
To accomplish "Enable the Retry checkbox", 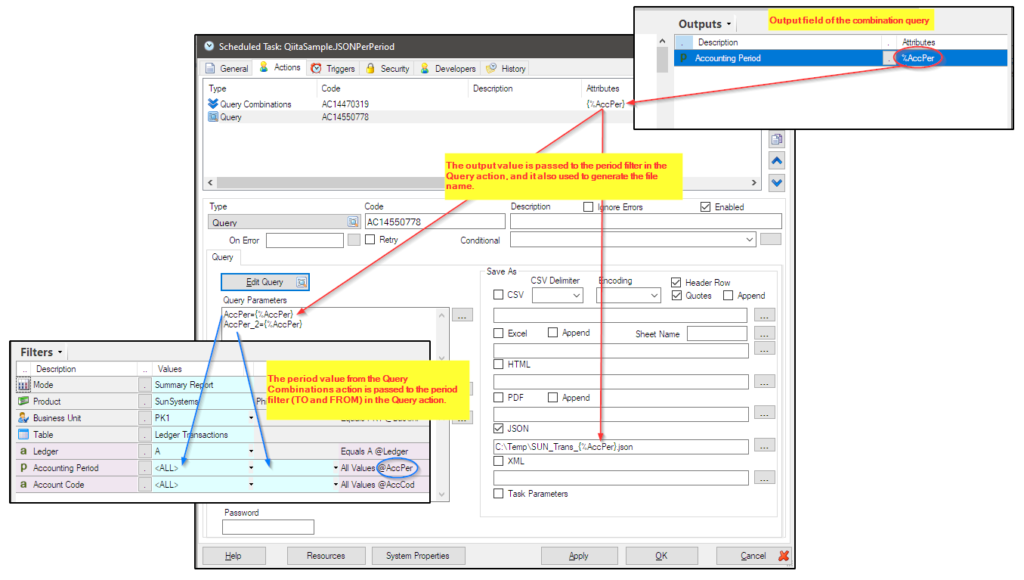I will tap(370, 240).
